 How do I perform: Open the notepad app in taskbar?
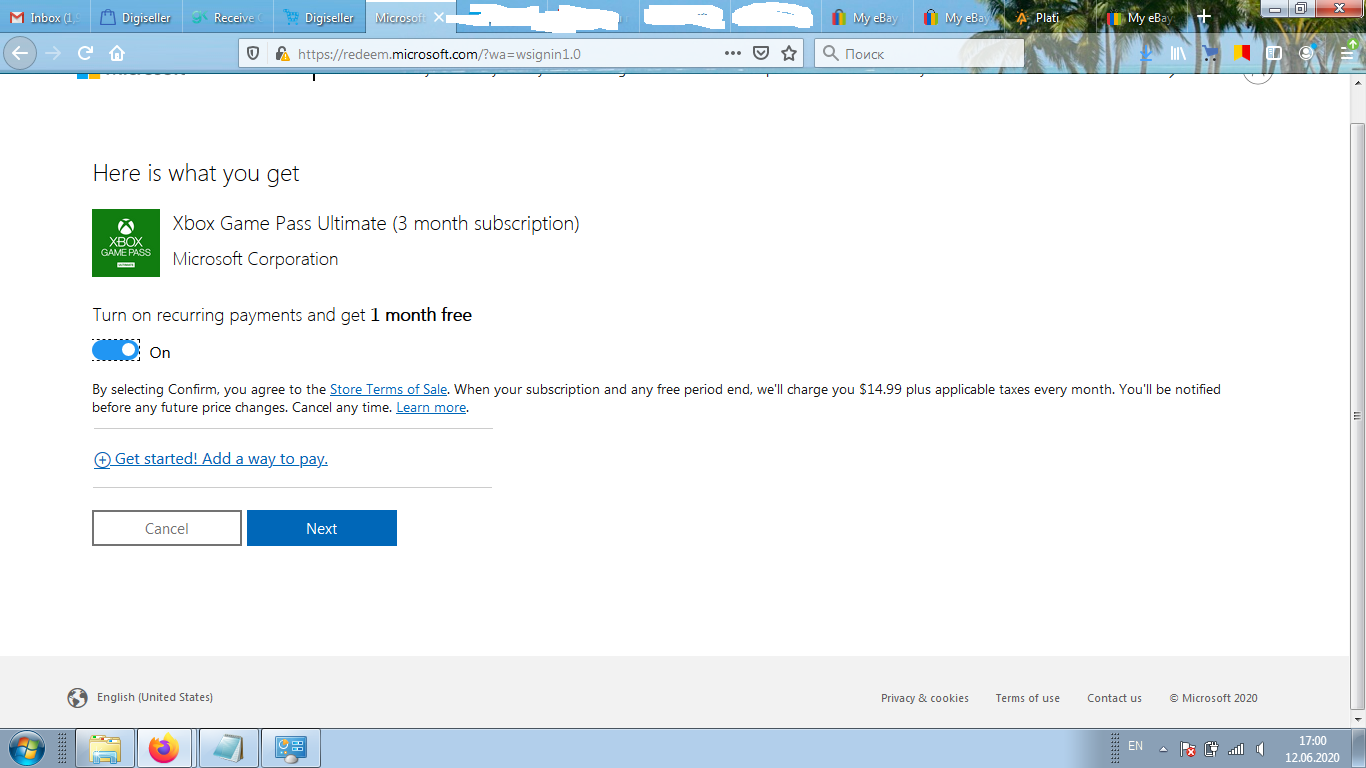click(x=229, y=748)
